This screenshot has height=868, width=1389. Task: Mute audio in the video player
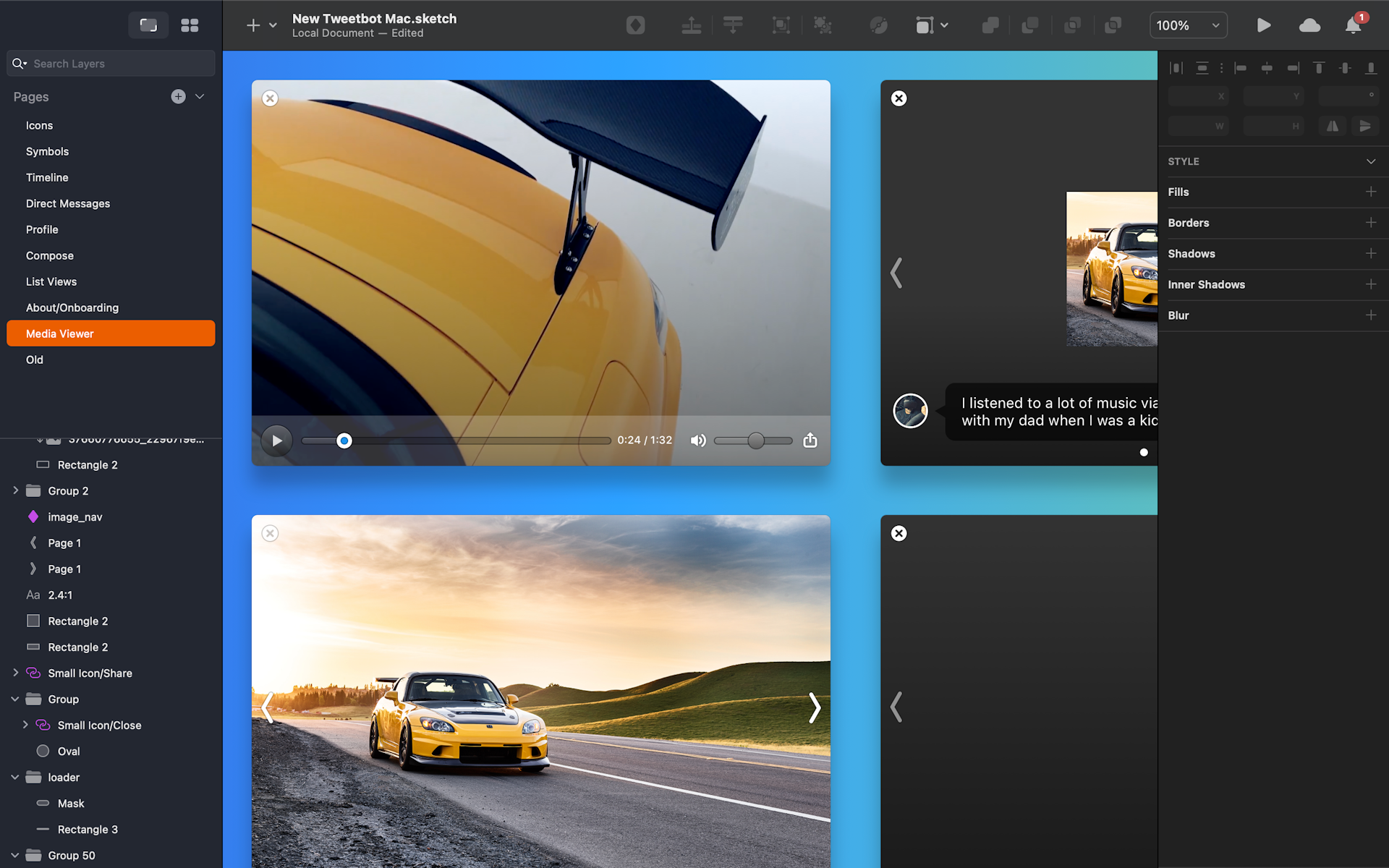(x=698, y=440)
